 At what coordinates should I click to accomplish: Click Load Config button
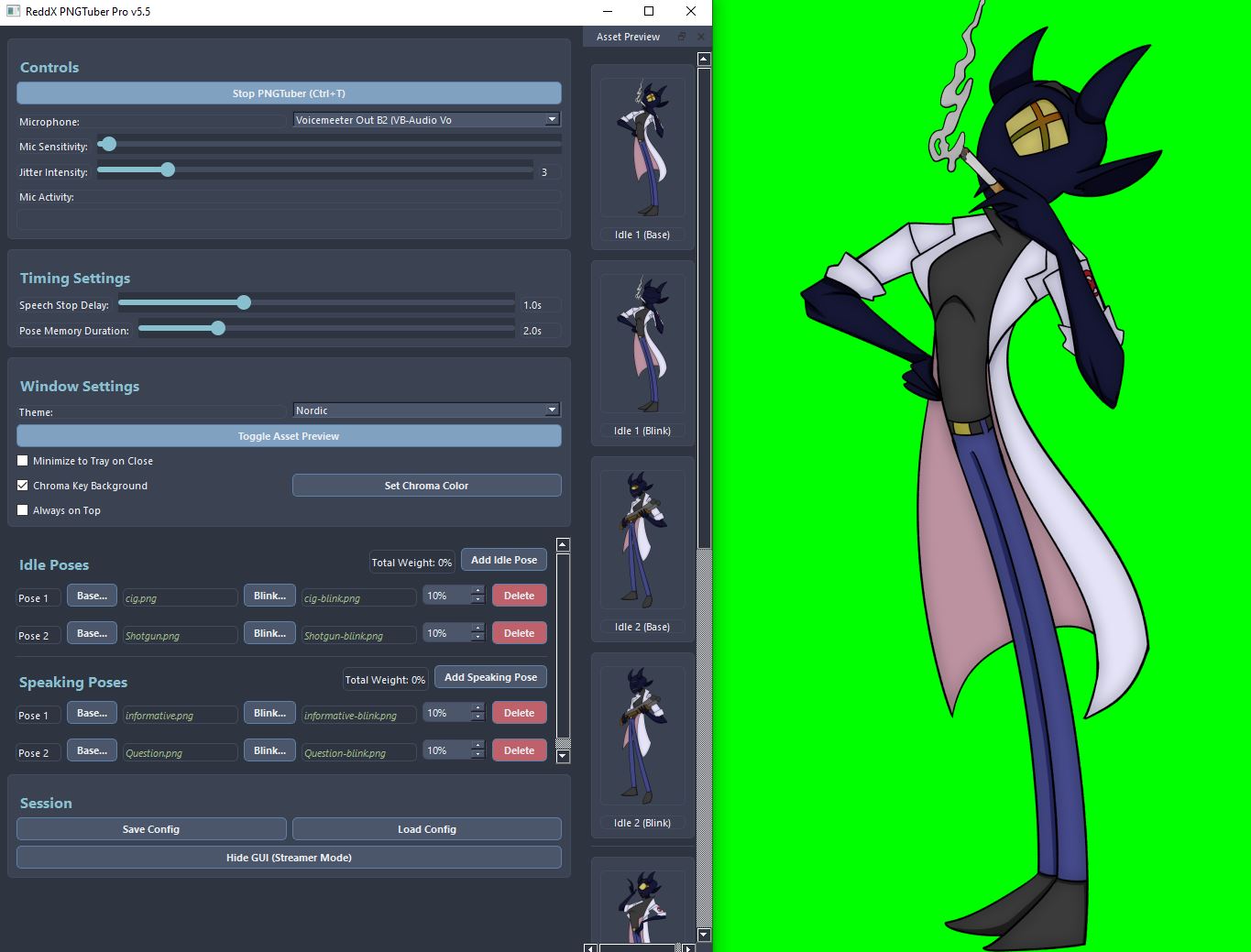pyautogui.click(x=426, y=829)
